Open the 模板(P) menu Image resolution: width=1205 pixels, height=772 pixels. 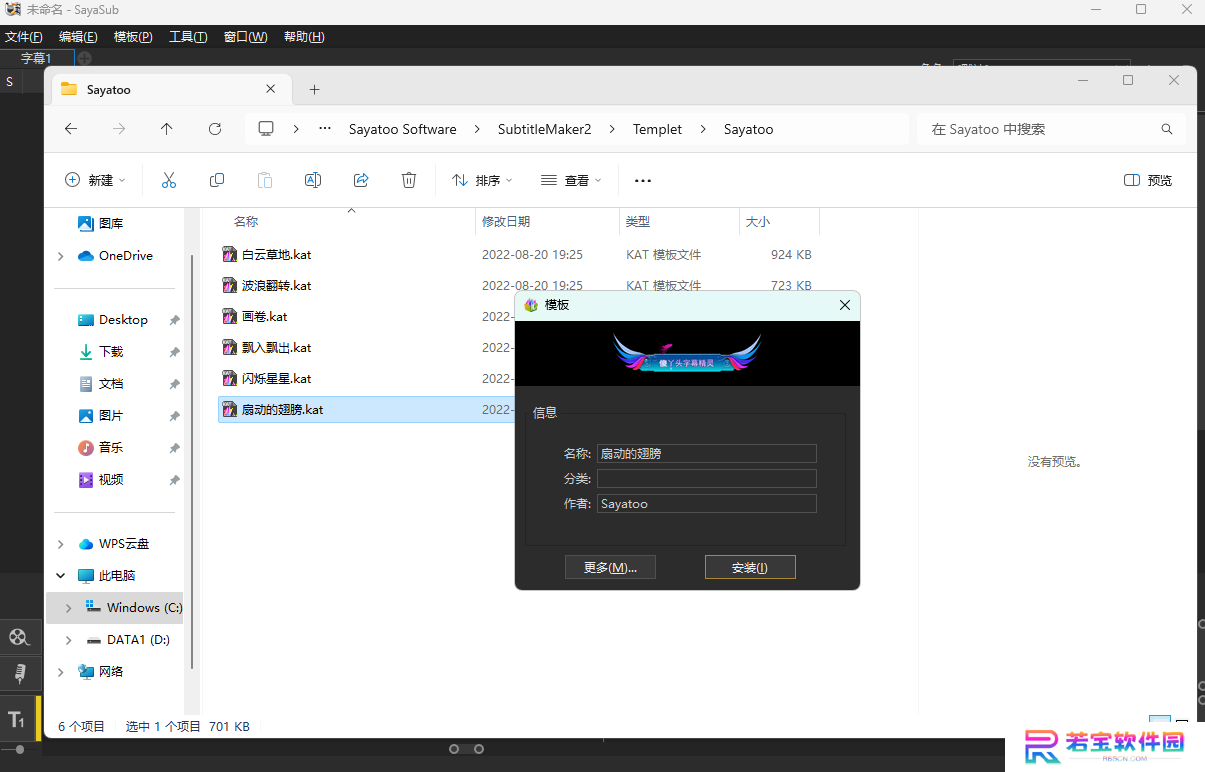coord(133,37)
